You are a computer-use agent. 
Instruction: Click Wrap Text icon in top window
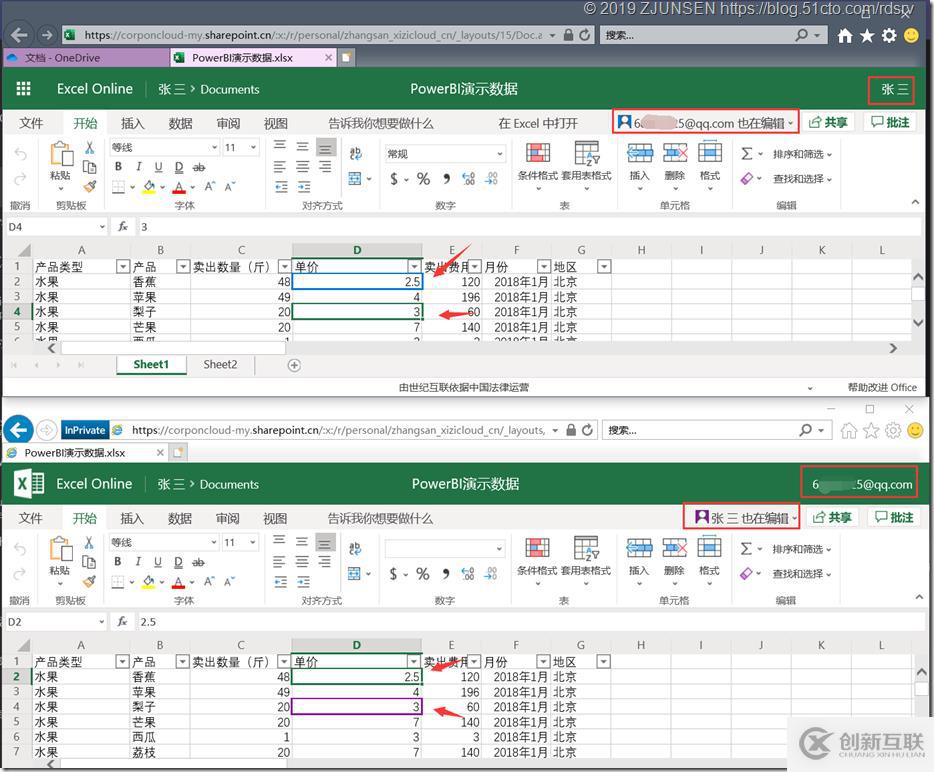[x=356, y=154]
